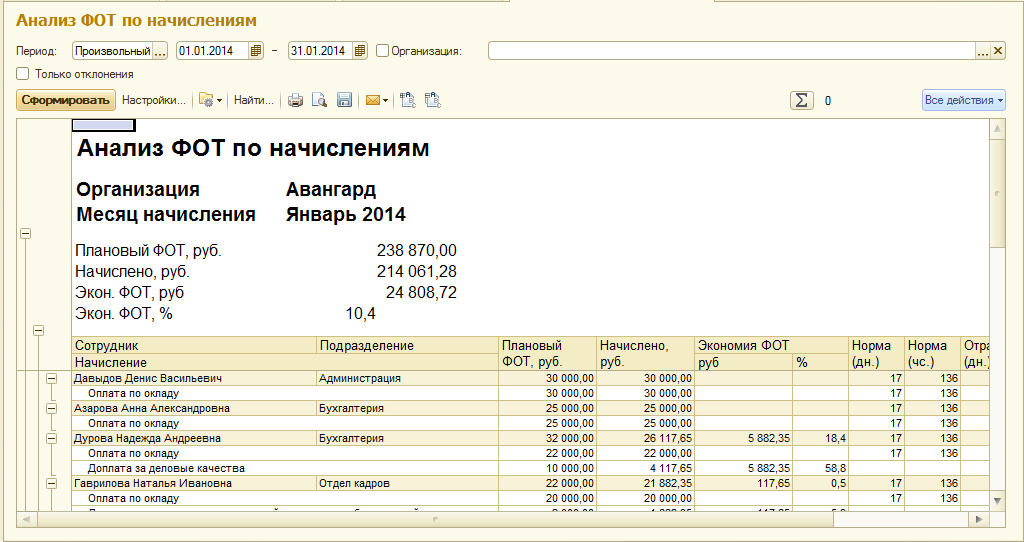Collapse the table section group
The image size is (1024, 542).
(39, 331)
